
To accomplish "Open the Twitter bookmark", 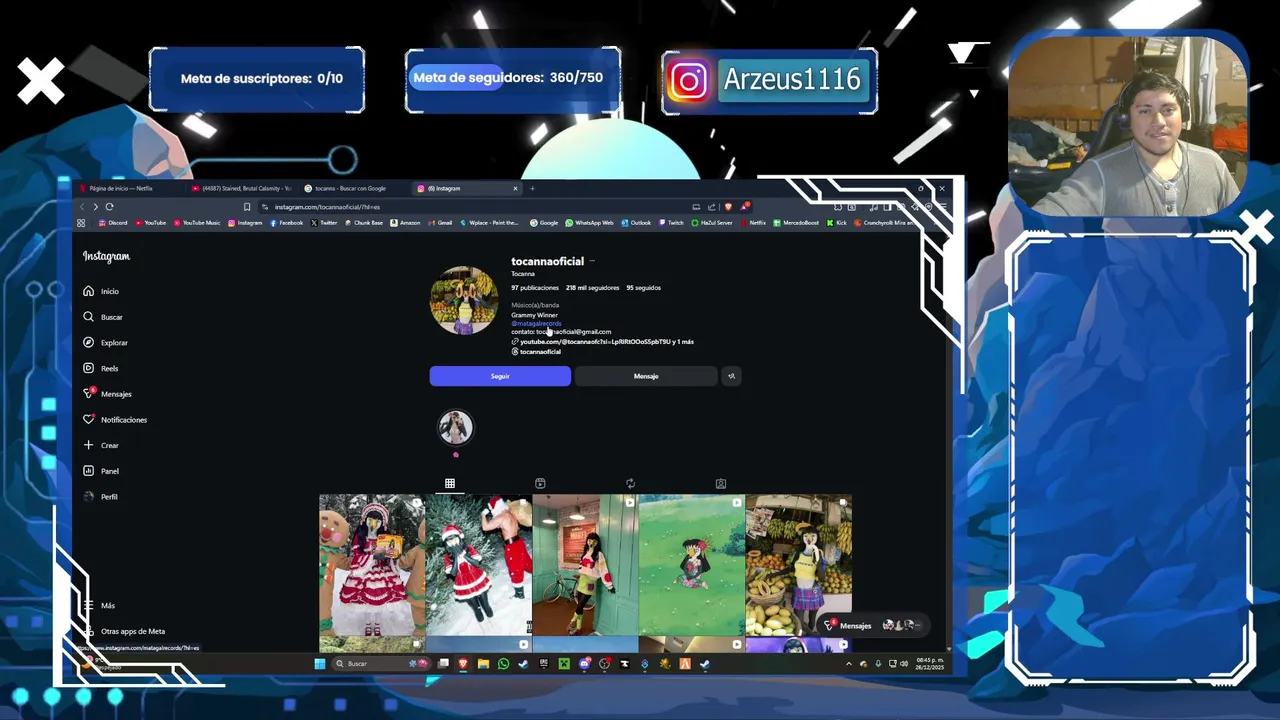I will pos(324,223).
